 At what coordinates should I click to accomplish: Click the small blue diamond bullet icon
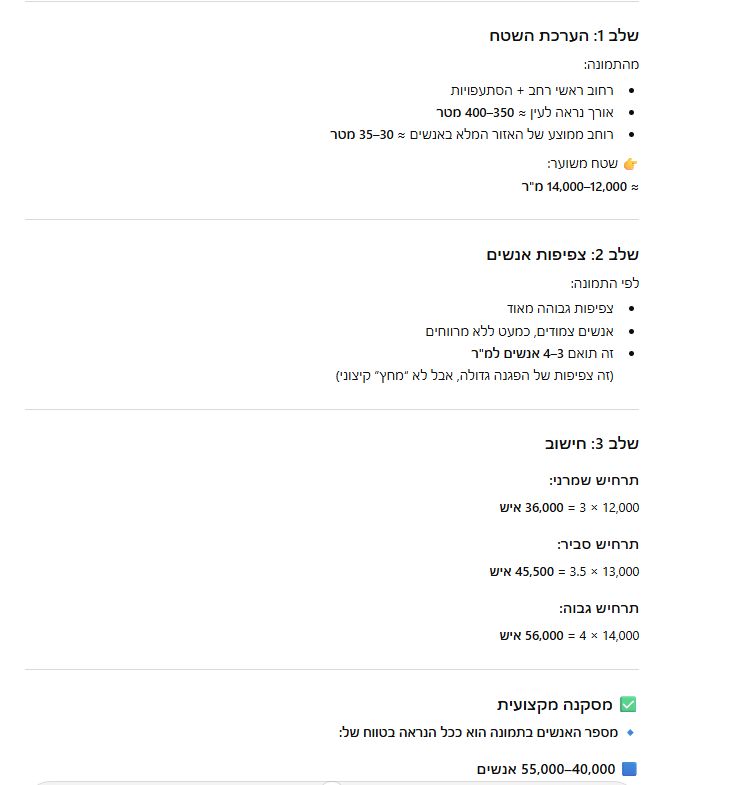coord(630,732)
